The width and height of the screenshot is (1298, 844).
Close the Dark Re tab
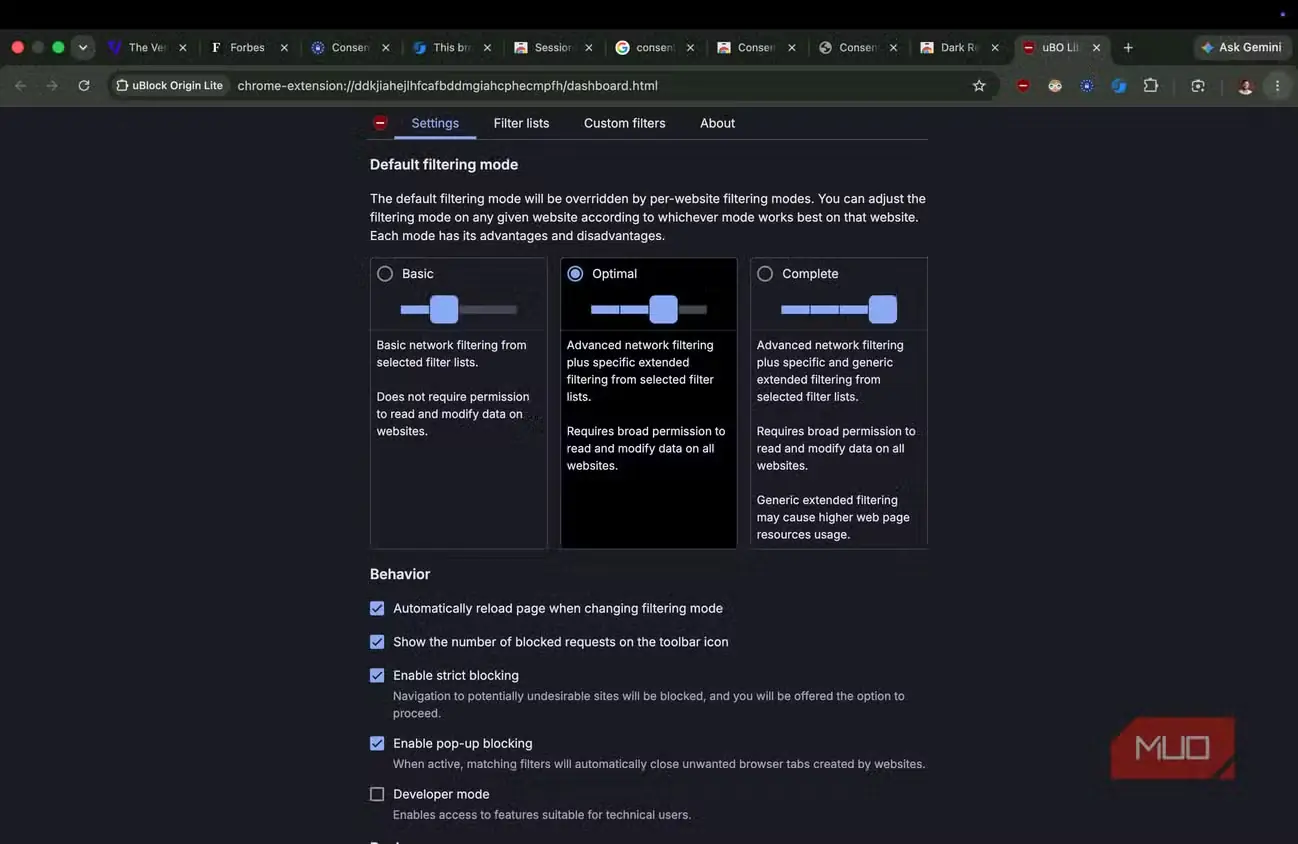click(x=995, y=47)
